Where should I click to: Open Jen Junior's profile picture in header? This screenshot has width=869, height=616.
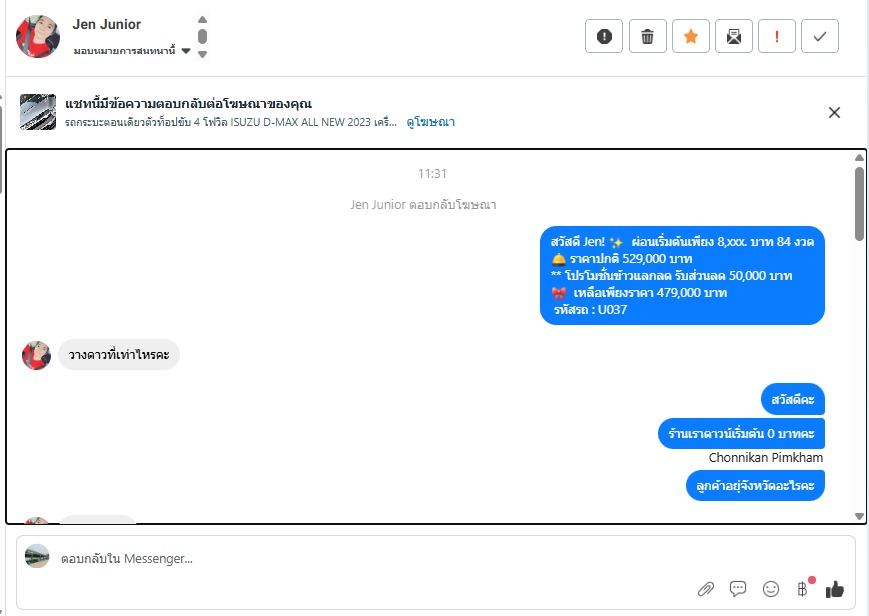click(x=38, y=37)
